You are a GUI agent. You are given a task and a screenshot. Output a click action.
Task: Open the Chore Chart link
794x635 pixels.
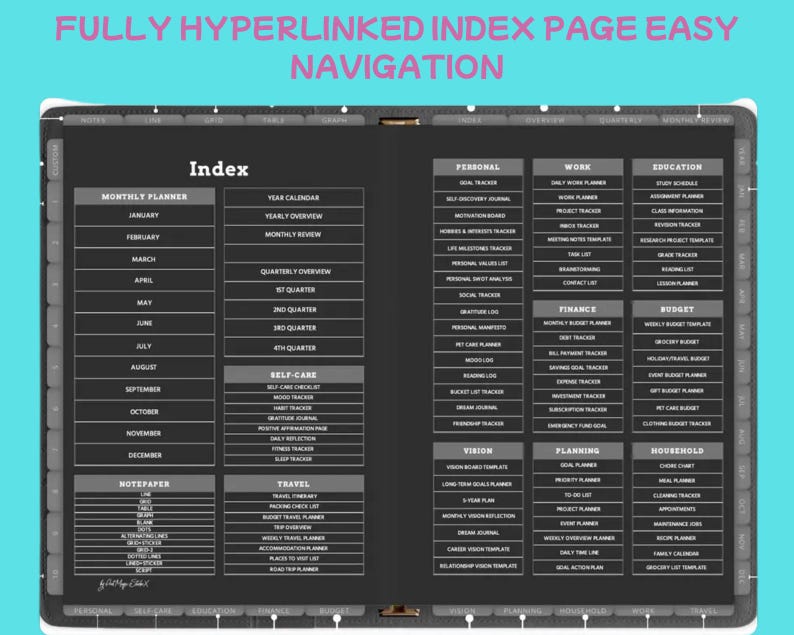click(677, 466)
